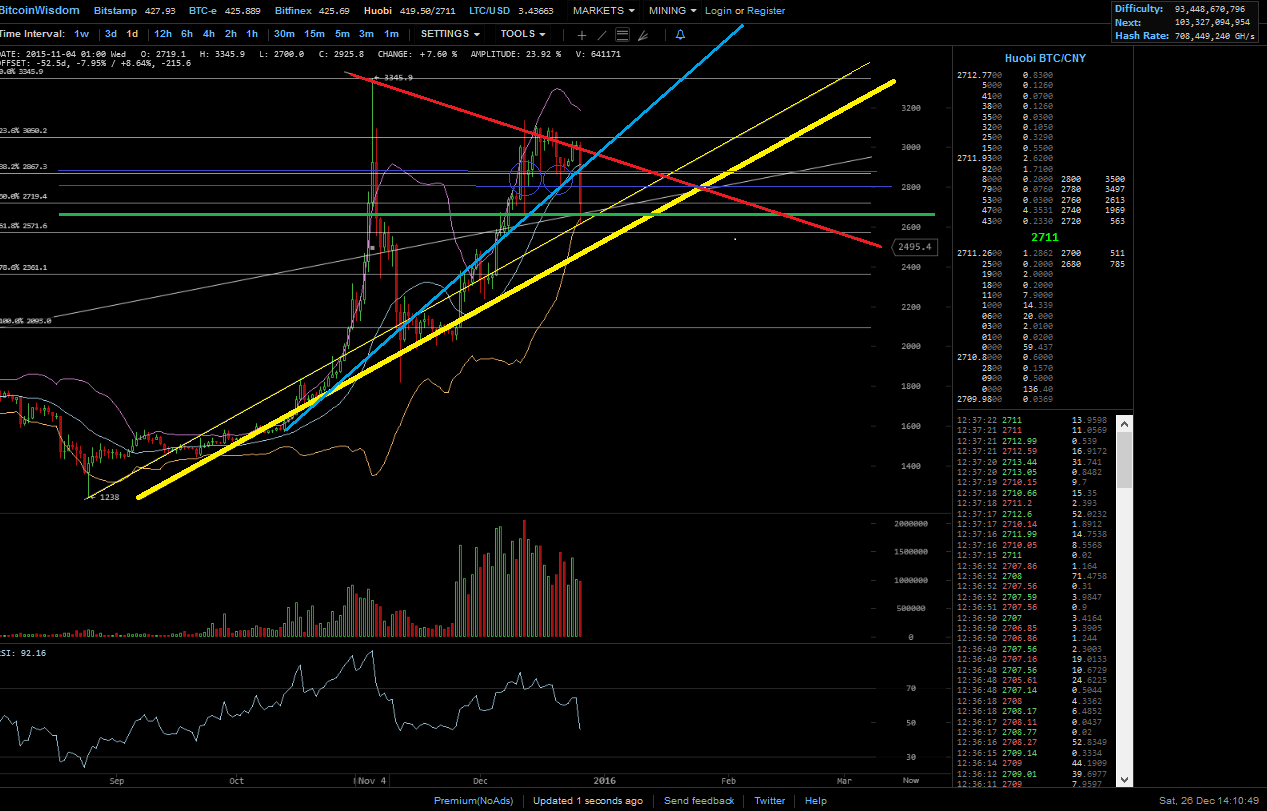
Task: Set time interval to 4h
Action: 209,34
